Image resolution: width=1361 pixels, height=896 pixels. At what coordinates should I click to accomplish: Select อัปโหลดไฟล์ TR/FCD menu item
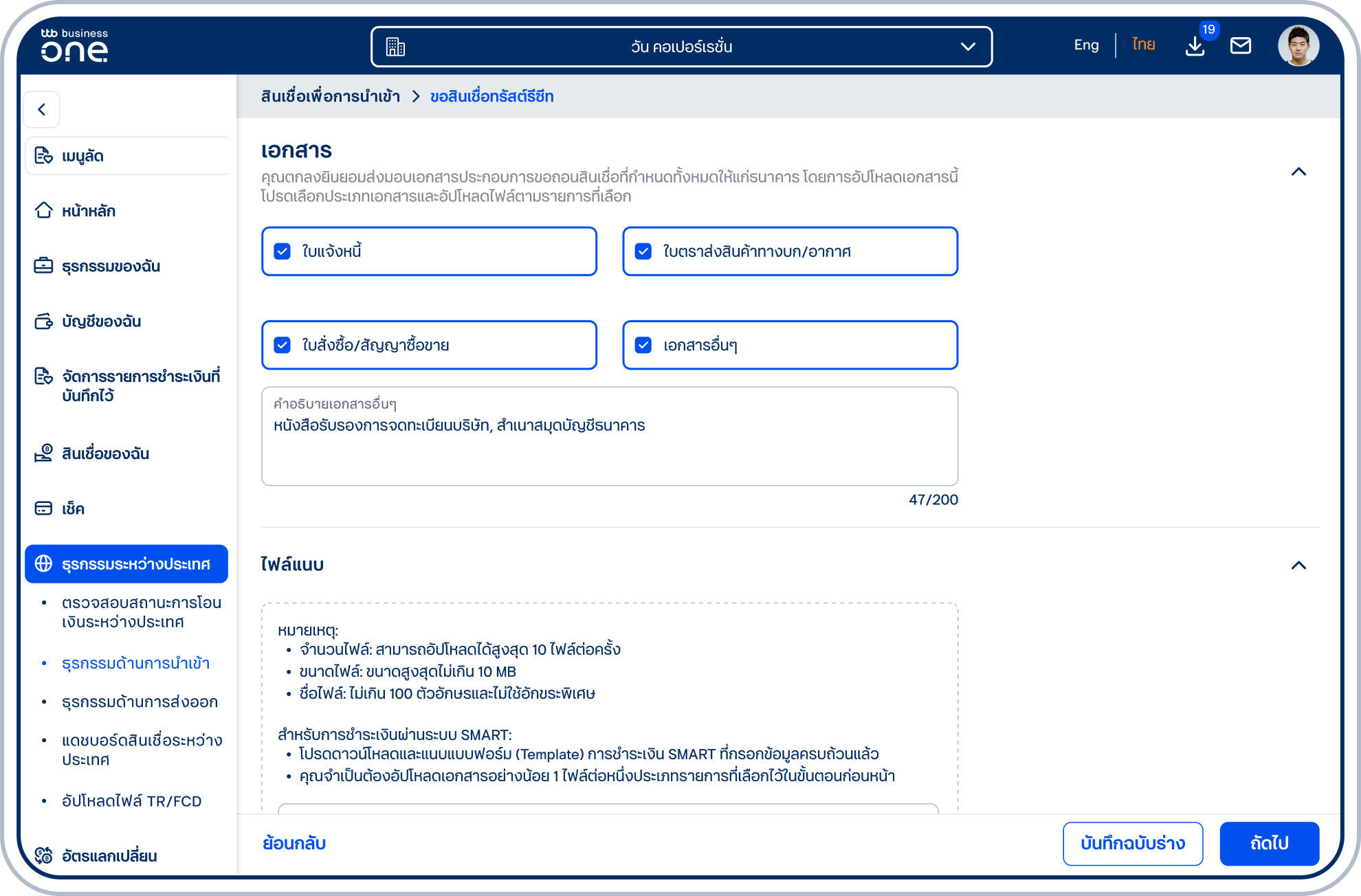tap(131, 801)
